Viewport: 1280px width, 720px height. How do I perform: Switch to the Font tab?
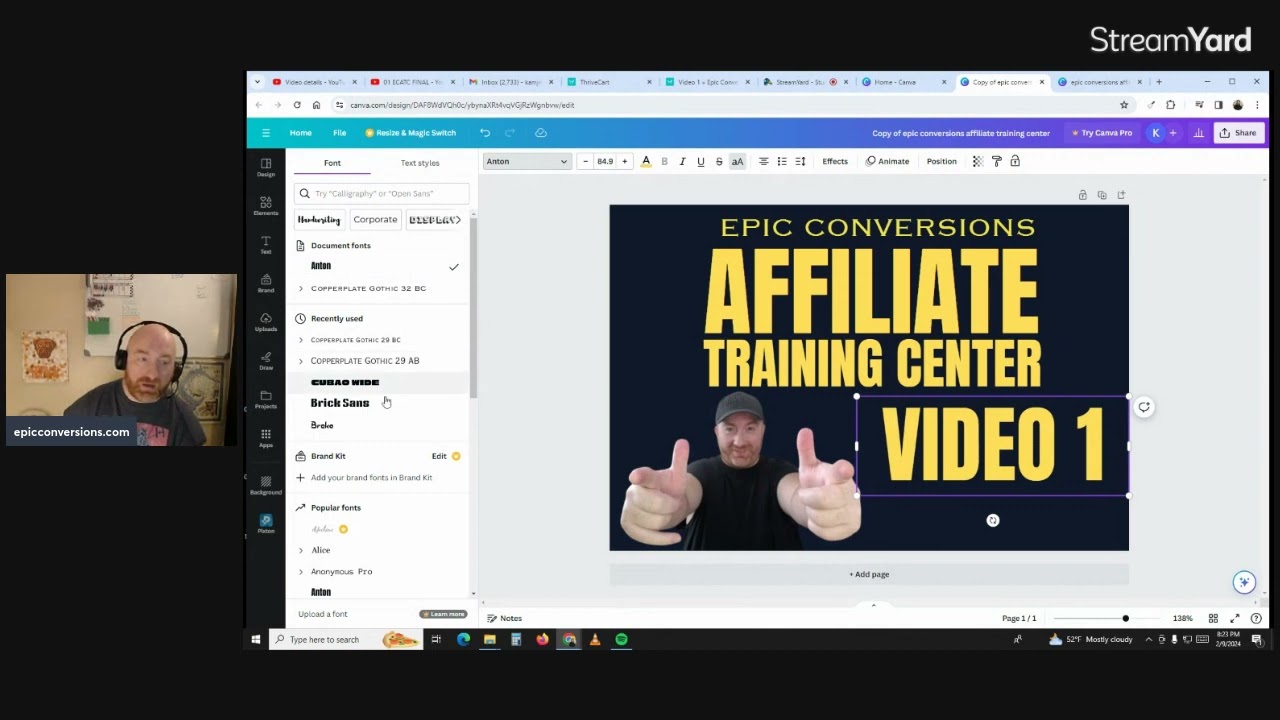click(332, 163)
